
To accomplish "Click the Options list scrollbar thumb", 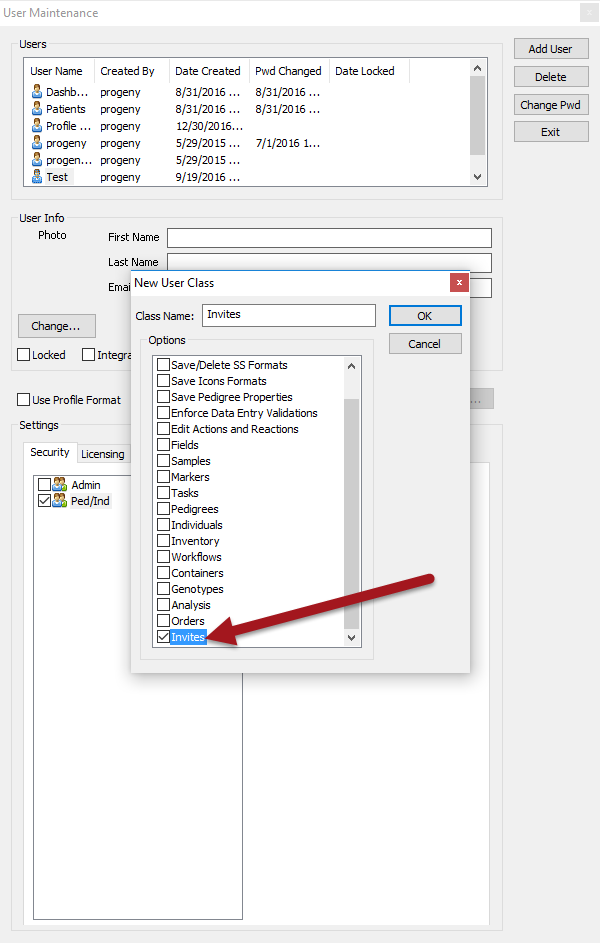I will [x=352, y=513].
